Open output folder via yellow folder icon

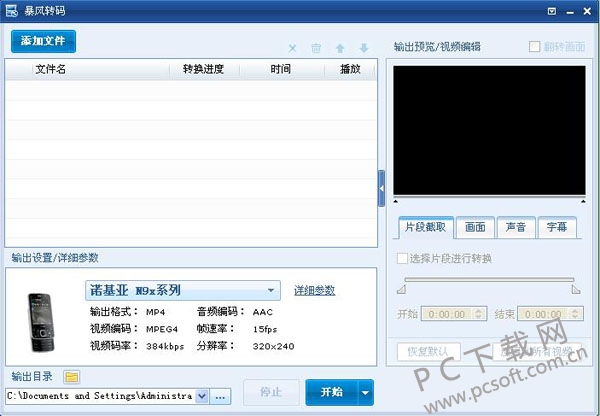72,377
